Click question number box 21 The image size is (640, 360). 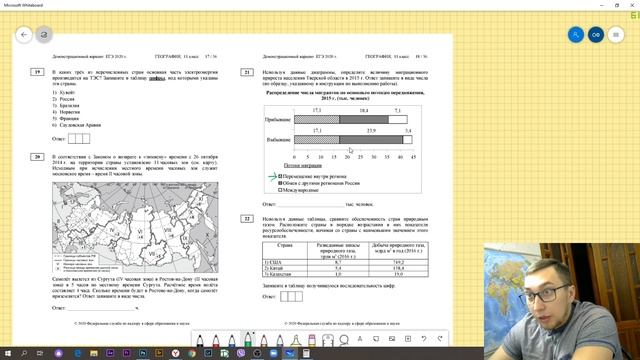(247, 72)
